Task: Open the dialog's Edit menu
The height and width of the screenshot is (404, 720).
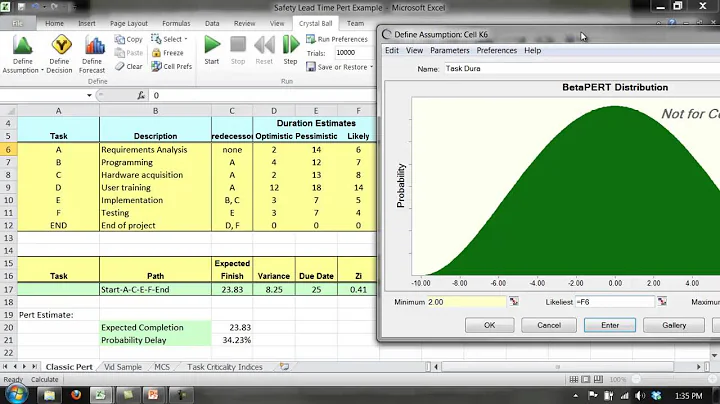Action: point(392,50)
